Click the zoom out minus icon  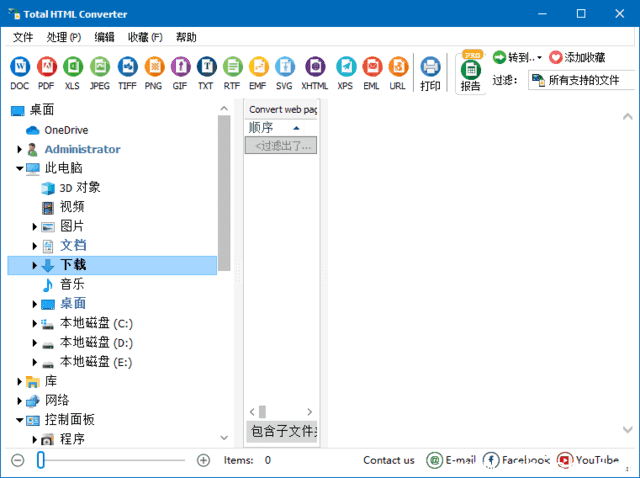(x=18, y=460)
